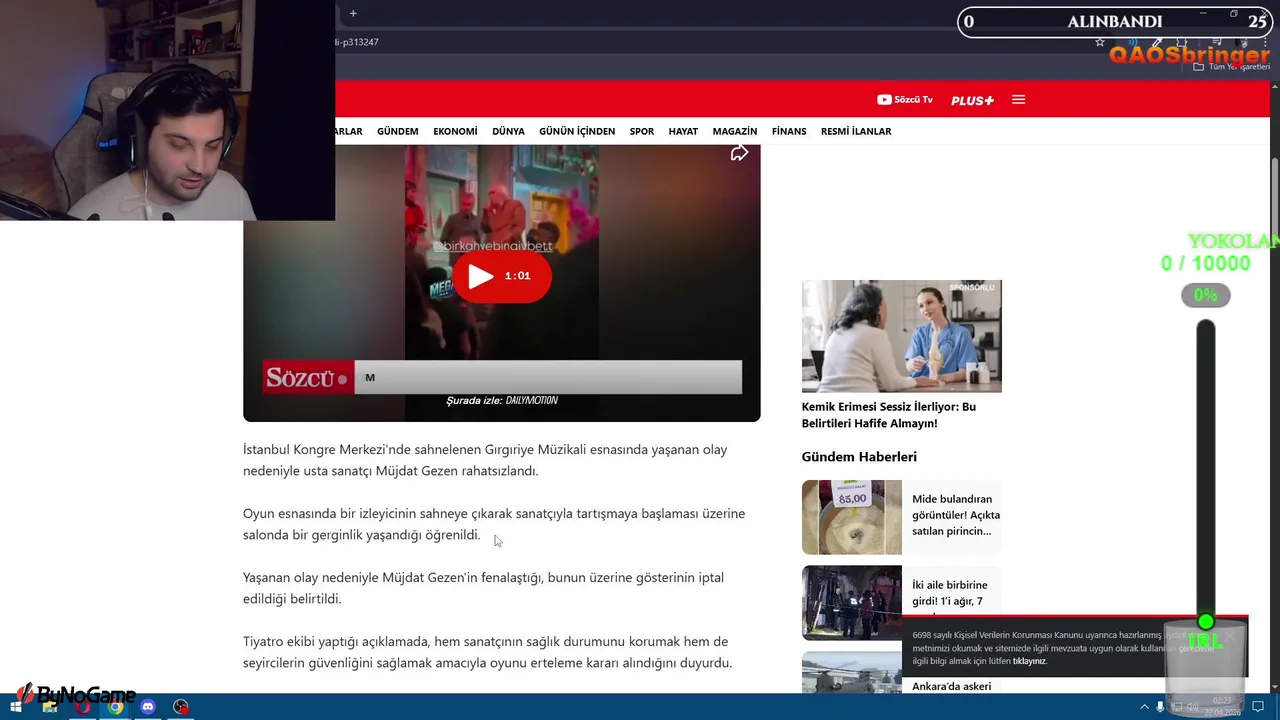The width and height of the screenshot is (1280, 720).
Task: Expand the system tray hidden icons arrow
Action: (1144, 707)
